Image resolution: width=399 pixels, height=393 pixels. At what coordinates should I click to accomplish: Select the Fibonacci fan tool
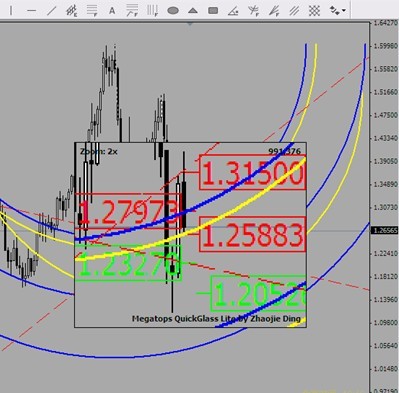(253, 11)
